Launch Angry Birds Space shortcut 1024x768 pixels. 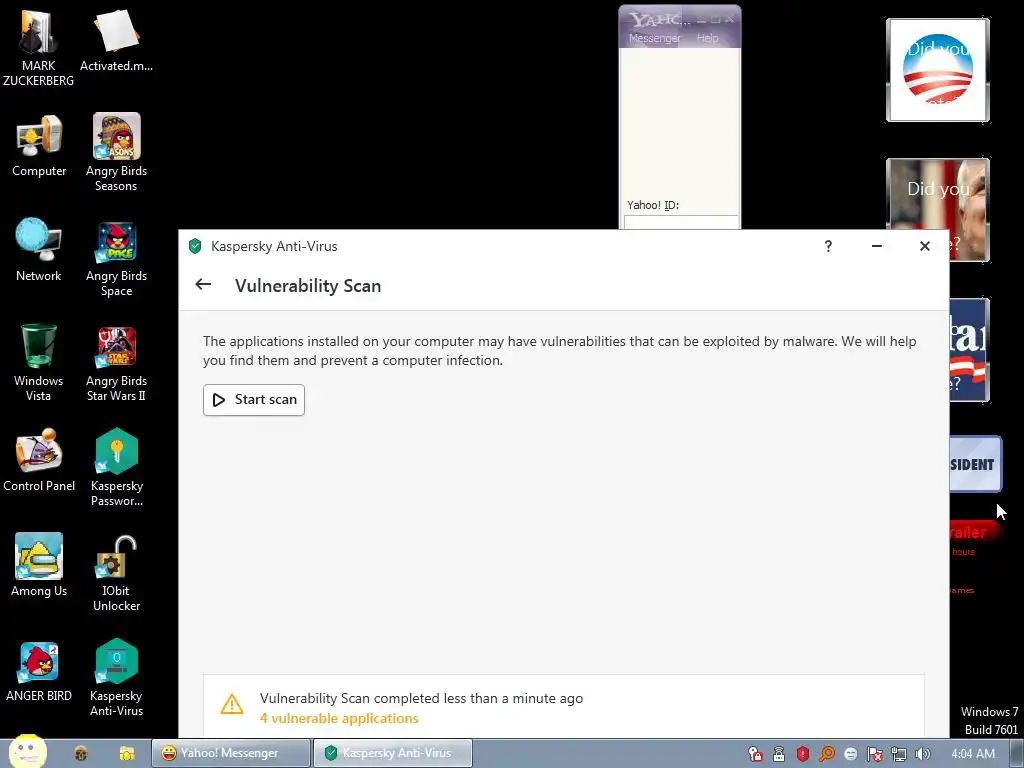(116, 259)
